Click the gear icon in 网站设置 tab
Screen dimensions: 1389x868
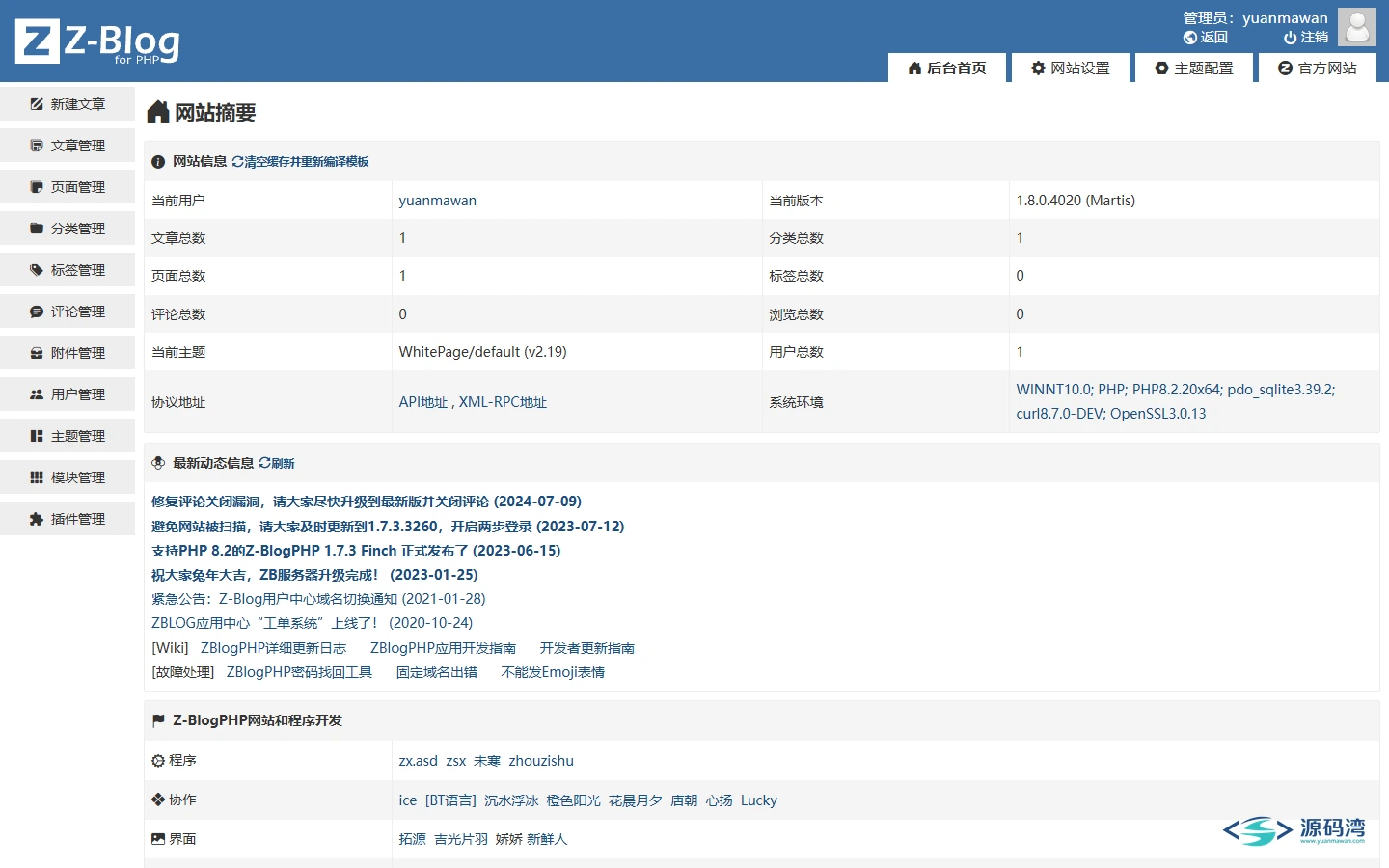tap(1038, 68)
